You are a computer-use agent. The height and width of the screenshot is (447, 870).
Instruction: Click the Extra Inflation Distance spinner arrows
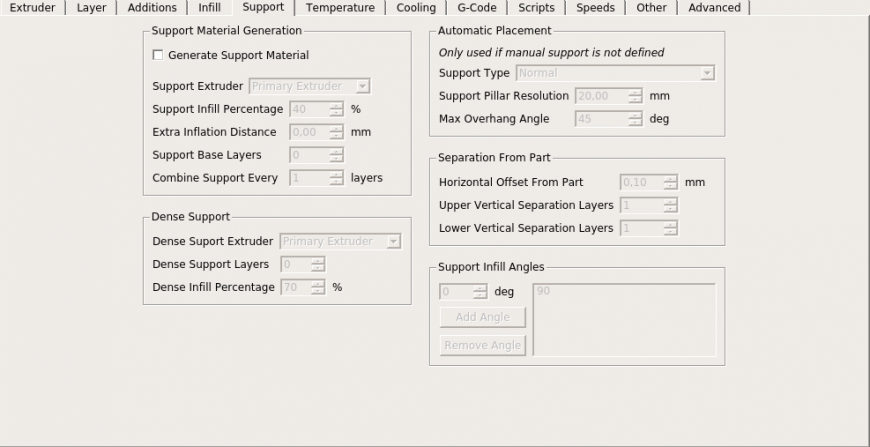(336, 132)
